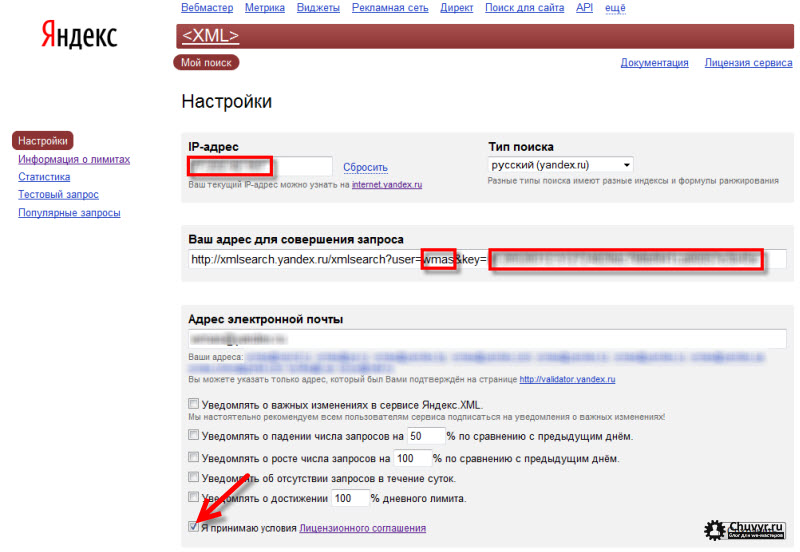Open Статистика sidebar link

coord(44,177)
